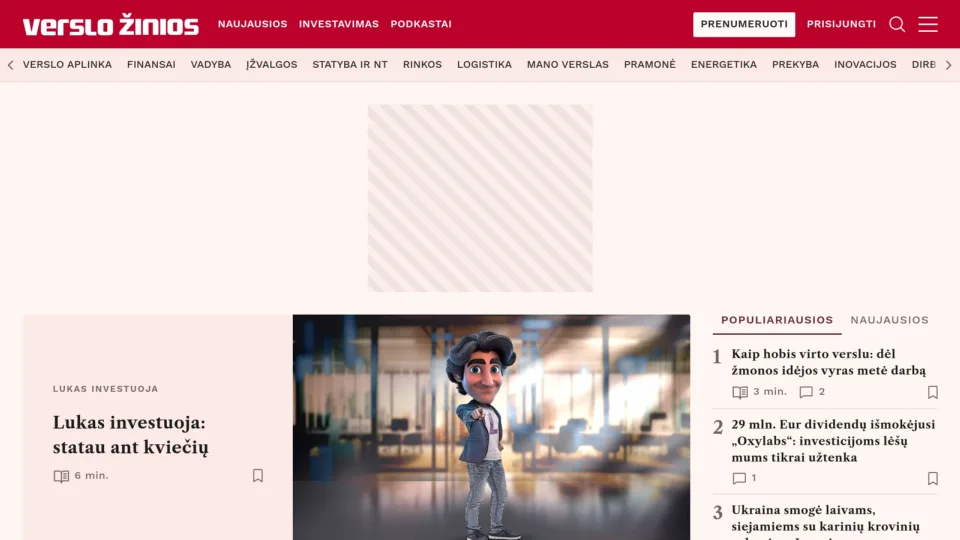Click the reading time icon on Lukas article
Screen dimensions: 960x540
(61, 476)
